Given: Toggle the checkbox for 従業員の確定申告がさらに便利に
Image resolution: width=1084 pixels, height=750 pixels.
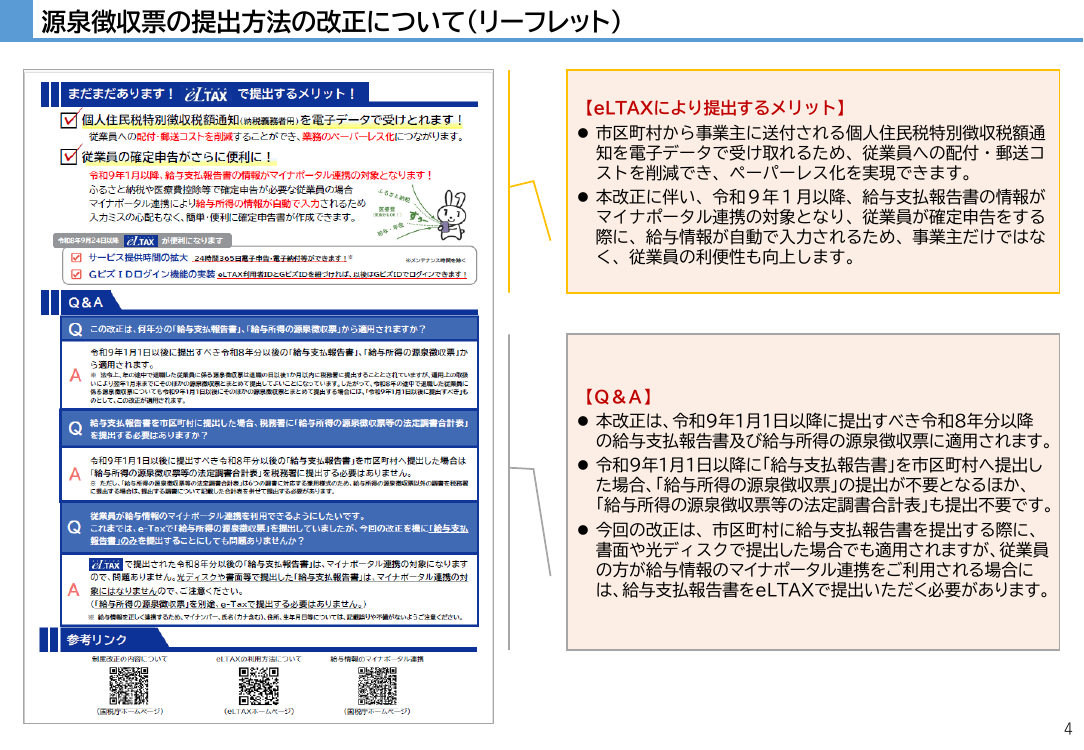Looking at the screenshot, I should pos(68,156).
